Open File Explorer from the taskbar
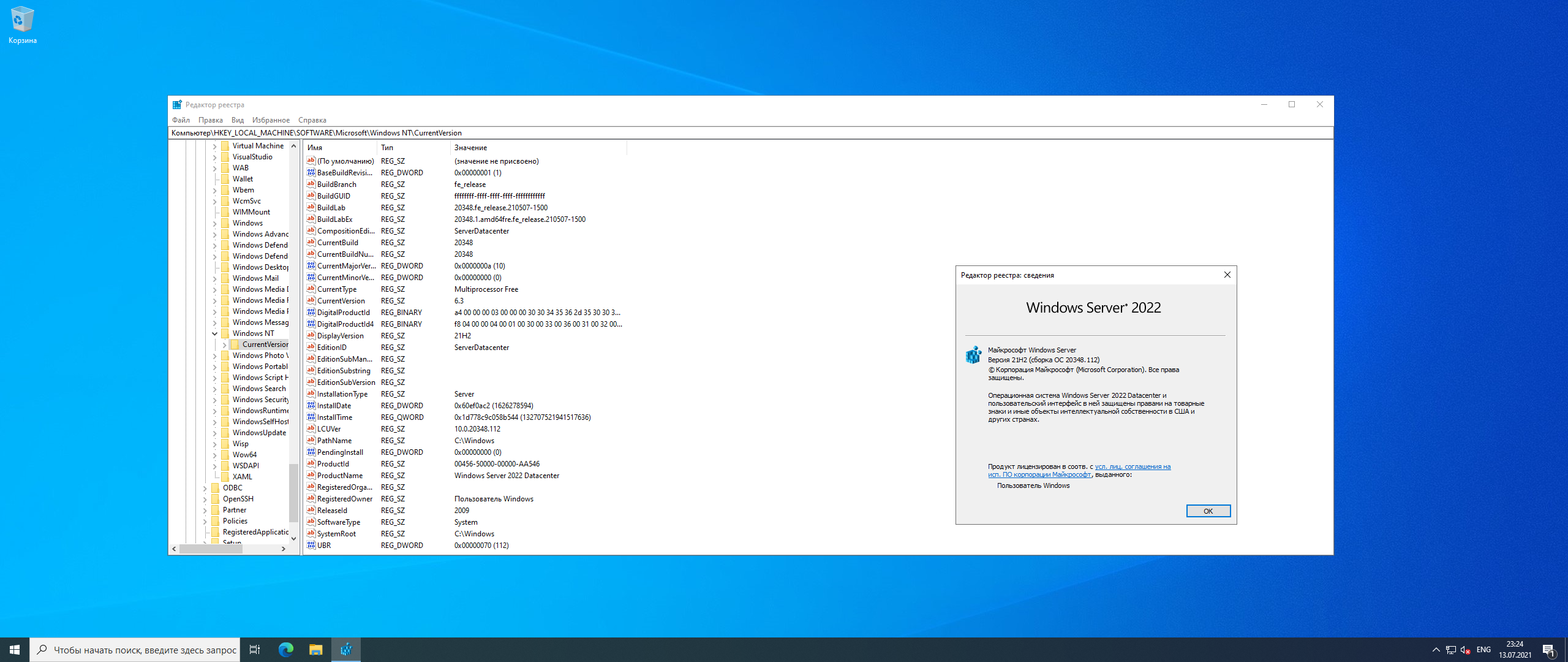The image size is (1568, 662). tap(315, 650)
